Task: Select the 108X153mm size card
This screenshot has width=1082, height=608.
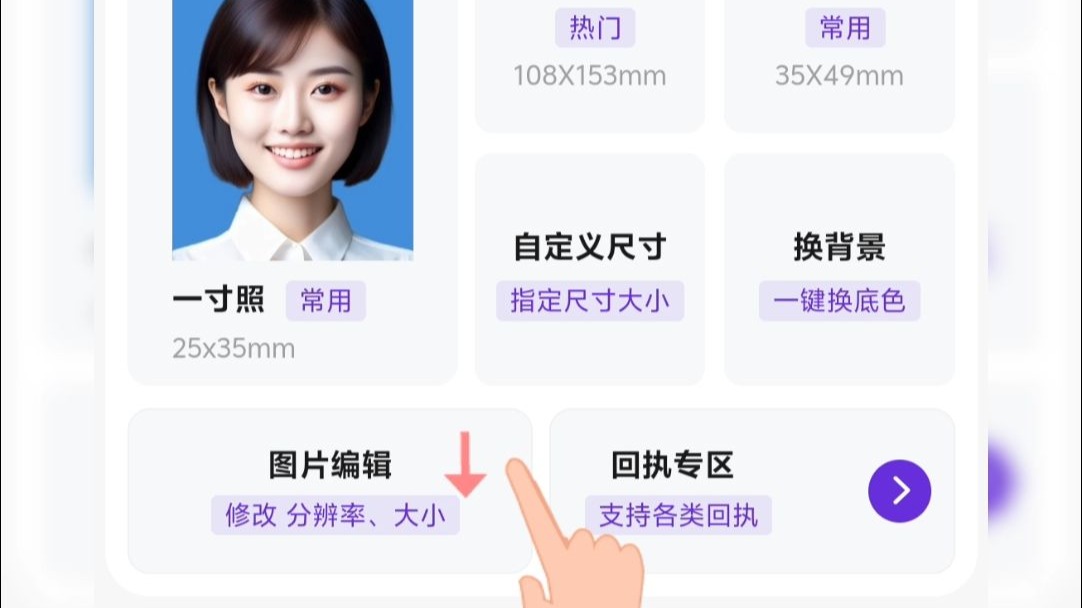Action: (x=590, y=66)
